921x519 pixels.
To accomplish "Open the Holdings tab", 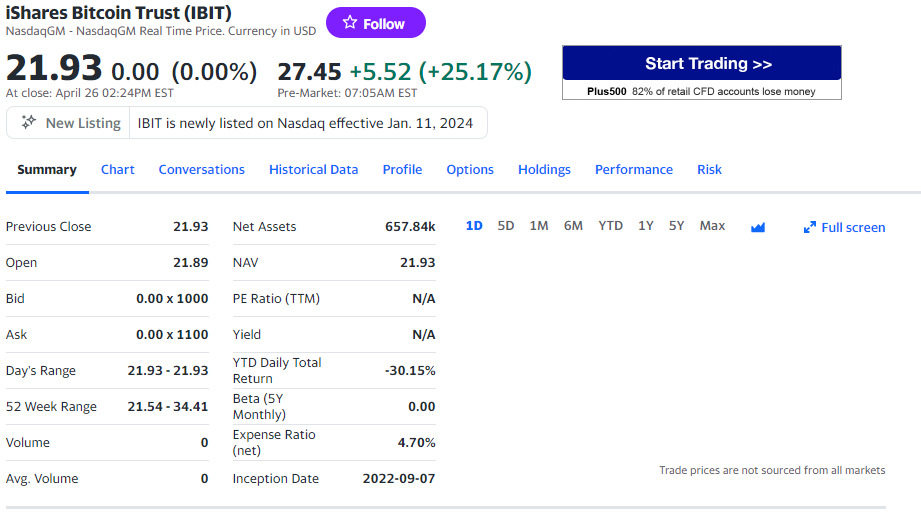I will pos(544,170).
